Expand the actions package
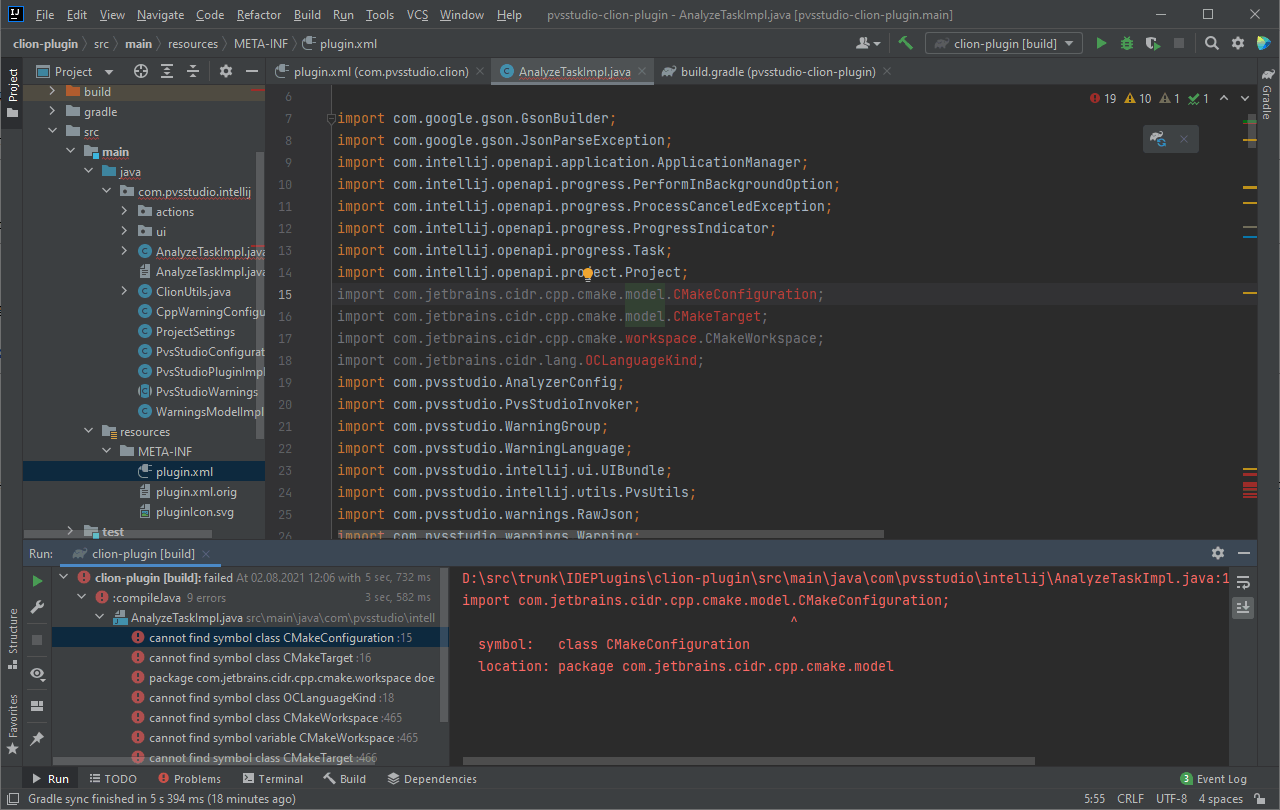This screenshot has height=810, width=1280. click(124, 211)
